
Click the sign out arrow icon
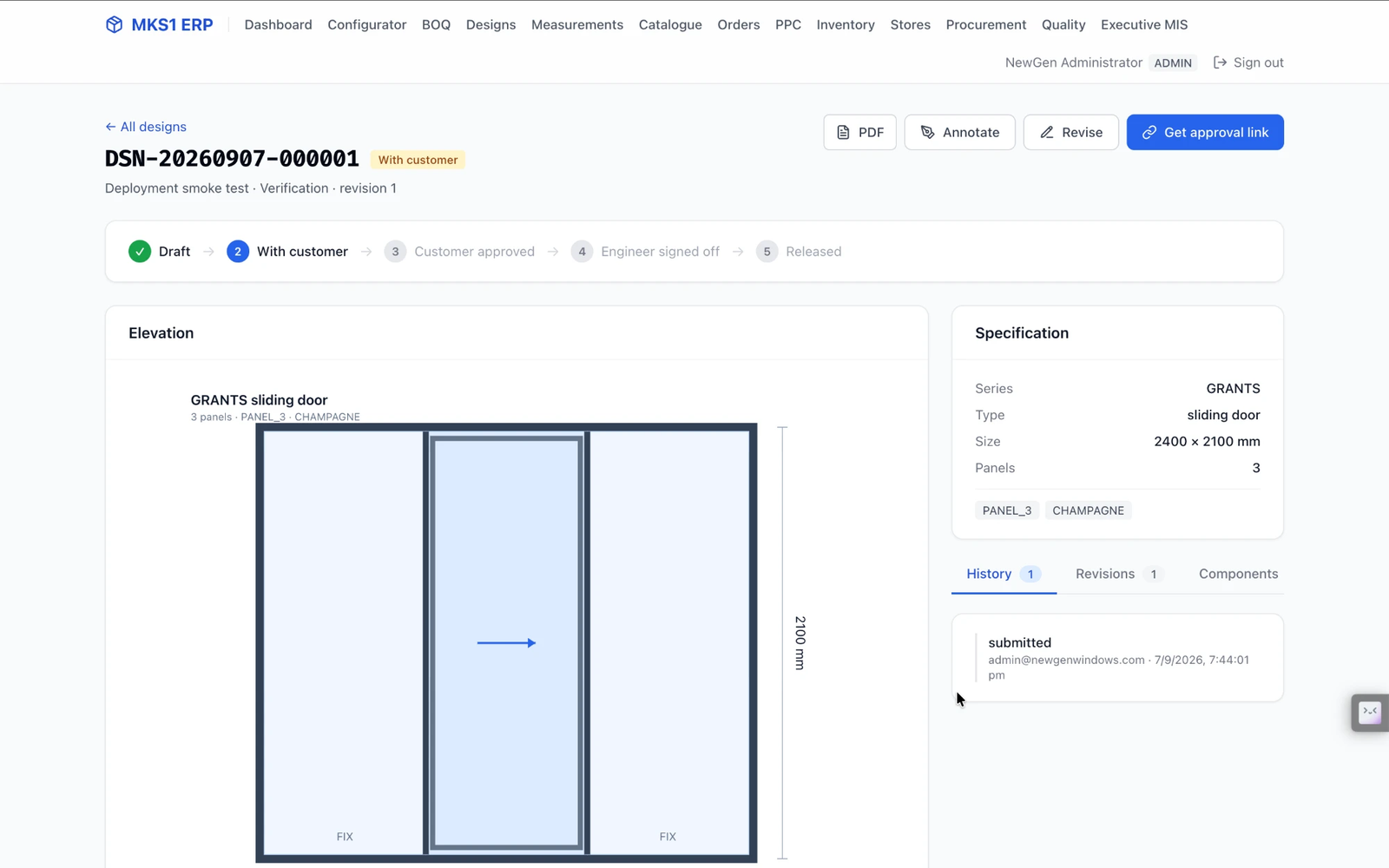point(1220,62)
